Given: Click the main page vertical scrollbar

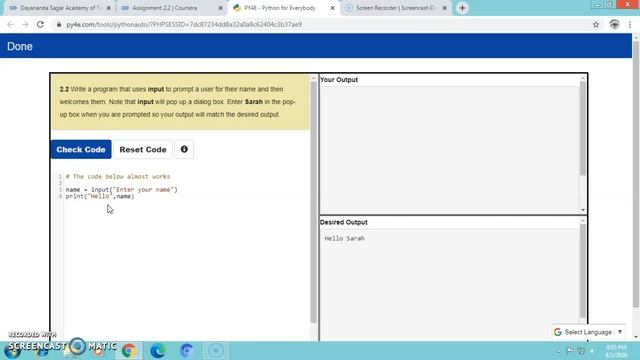Looking at the screenshot, I should tap(636, 173).
